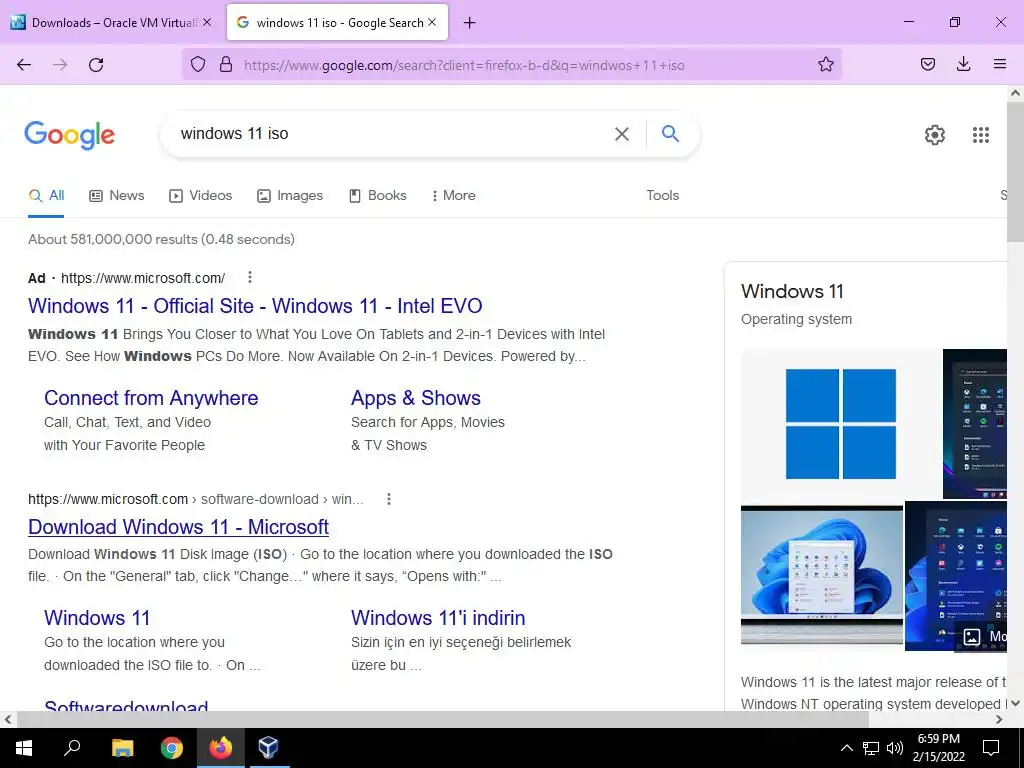Select the windows 11 iso Google tab
This screenshot has width=1024, height=768.
click(x=337, y=22)
